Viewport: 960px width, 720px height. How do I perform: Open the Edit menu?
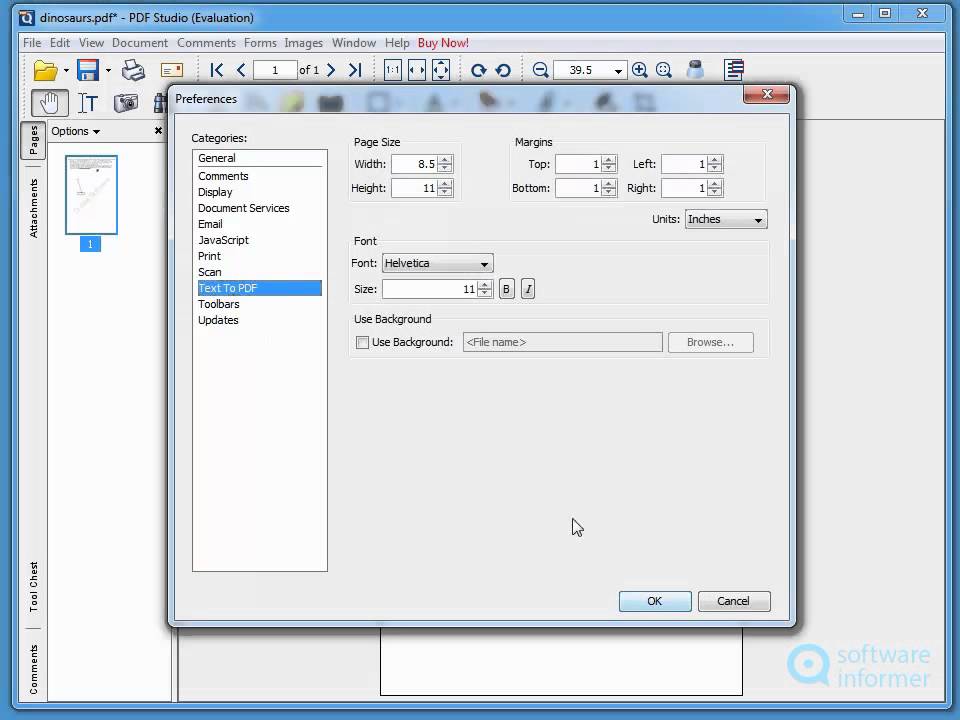(x=59, y=43)
